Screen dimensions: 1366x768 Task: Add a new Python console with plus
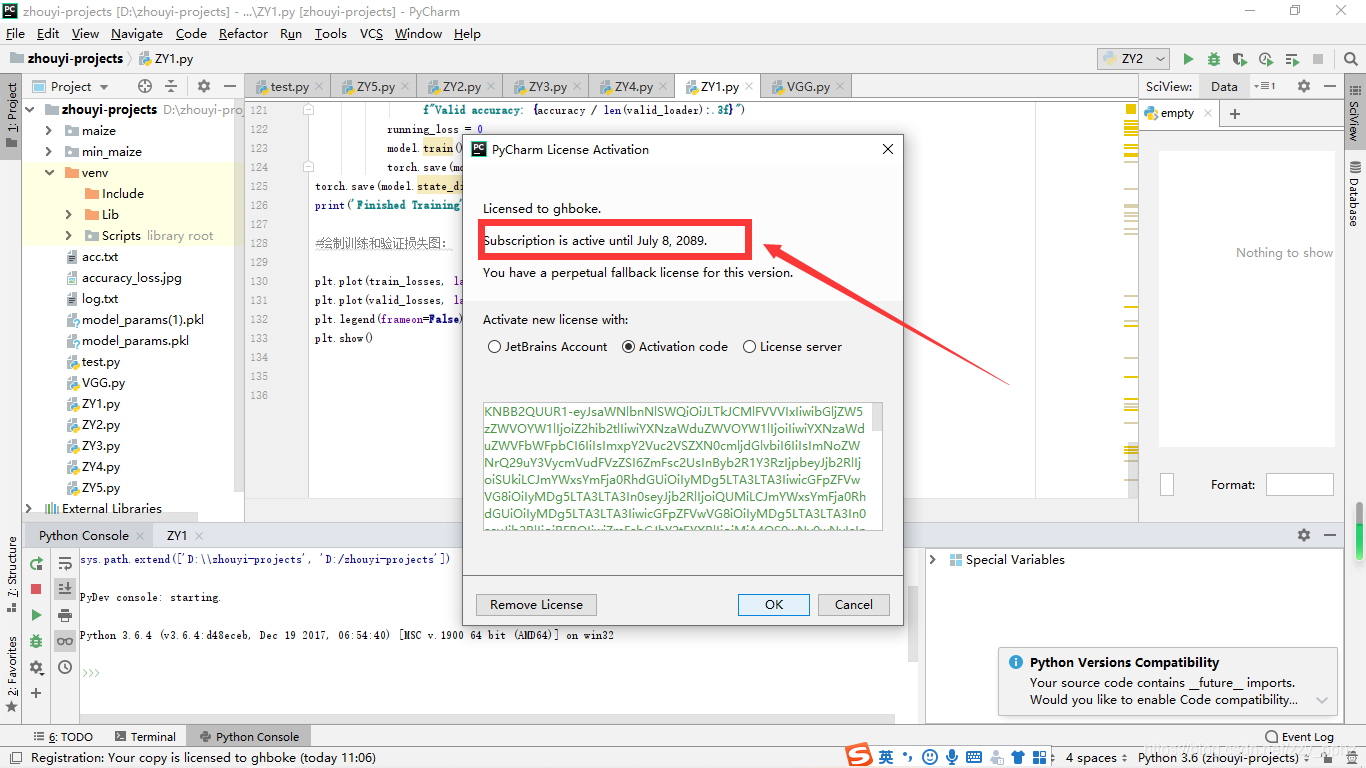pyautogui.click(x=36, y=693)
